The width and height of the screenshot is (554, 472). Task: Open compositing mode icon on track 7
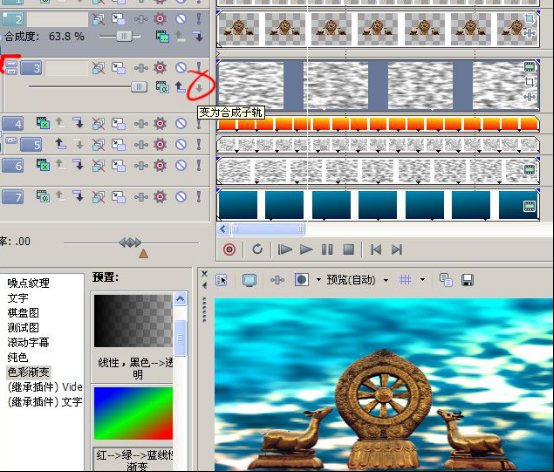pyautogui.click(x=43, y=196)
